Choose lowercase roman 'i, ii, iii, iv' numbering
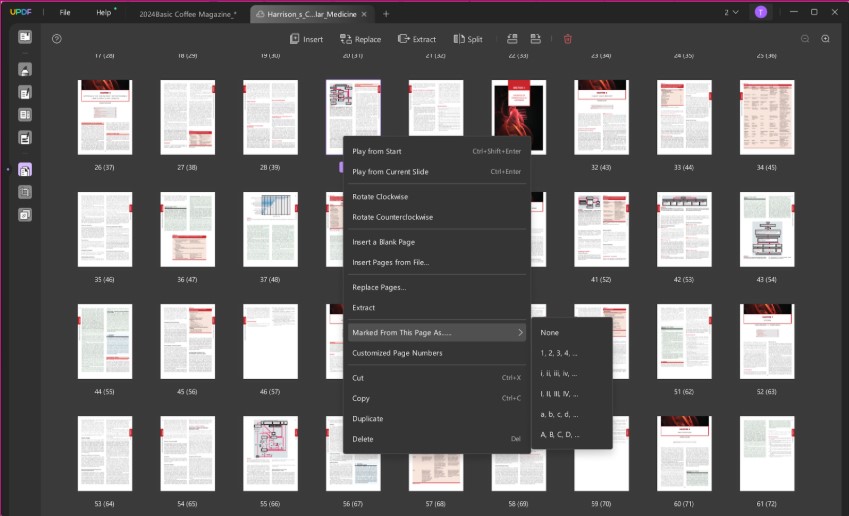 pos(558,373)
